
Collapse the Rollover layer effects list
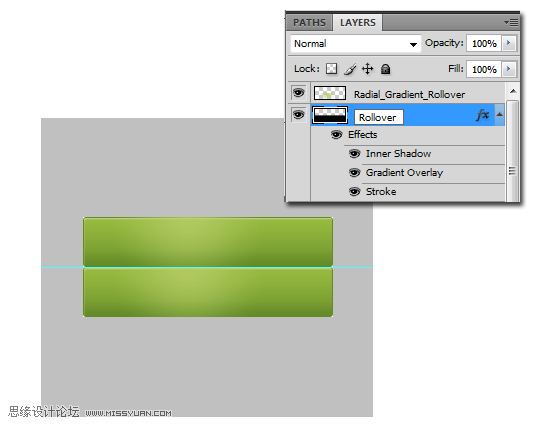[x=499, y=115]
